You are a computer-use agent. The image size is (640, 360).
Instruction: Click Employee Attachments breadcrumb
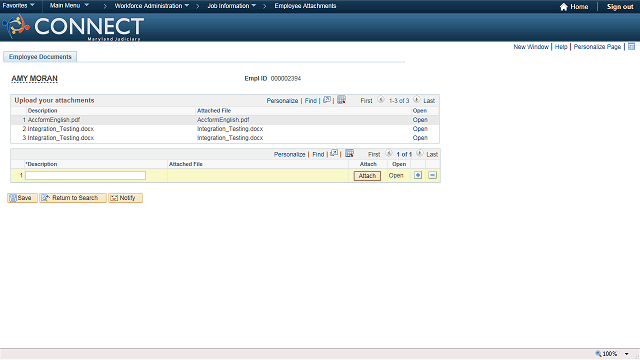tap(305, 6)
